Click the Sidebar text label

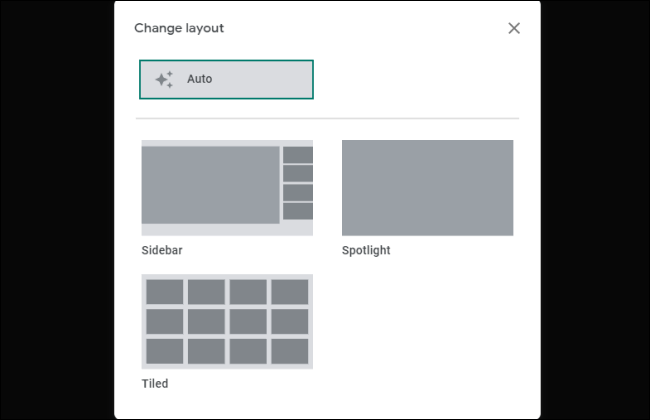pyautogui.click(x=162, y=250)
